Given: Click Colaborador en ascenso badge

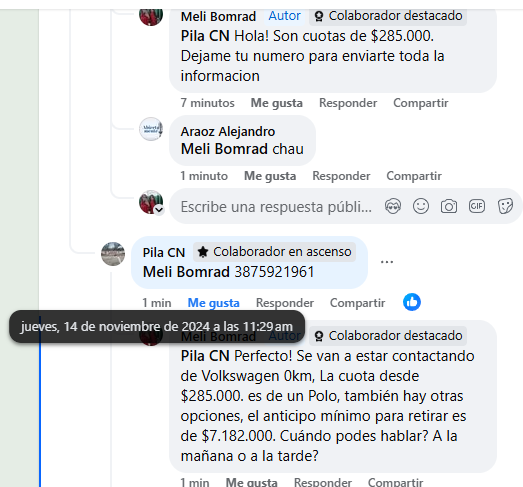Looking at the screenshot, I should pyautogui.click(x=275, y=252).
